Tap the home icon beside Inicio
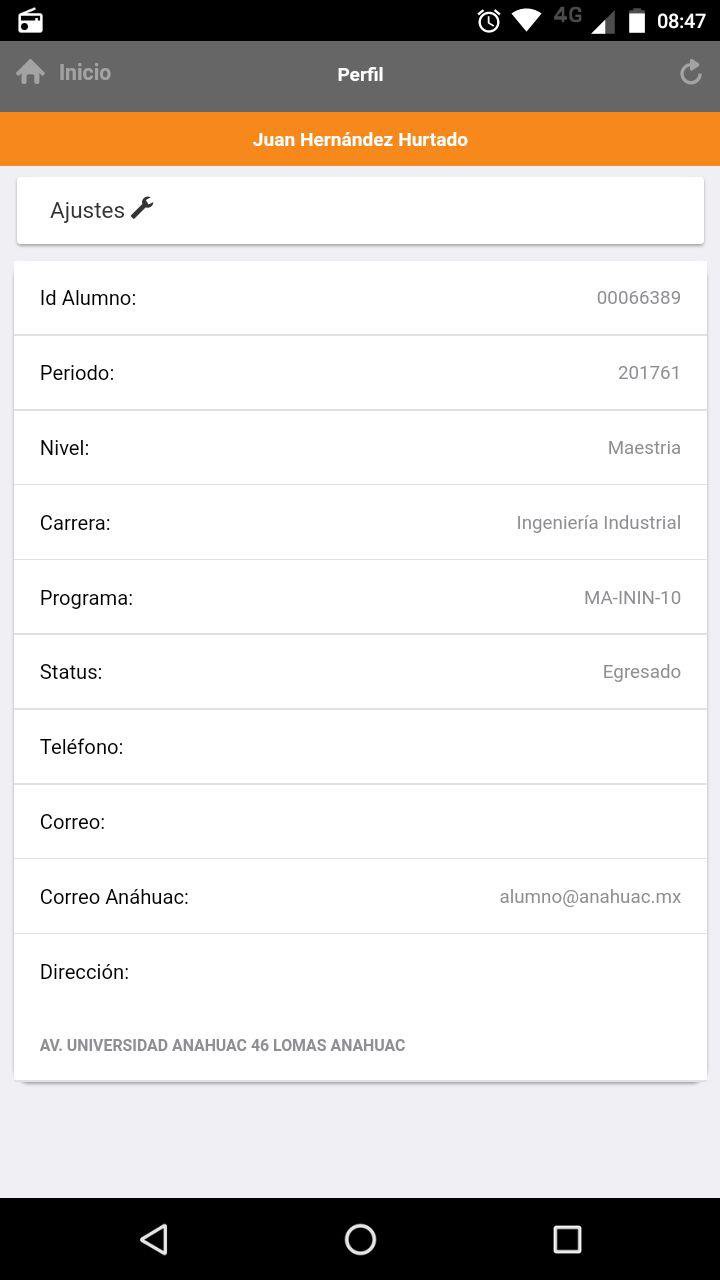This screenshot has height=1280, width=720. [31, 72]
